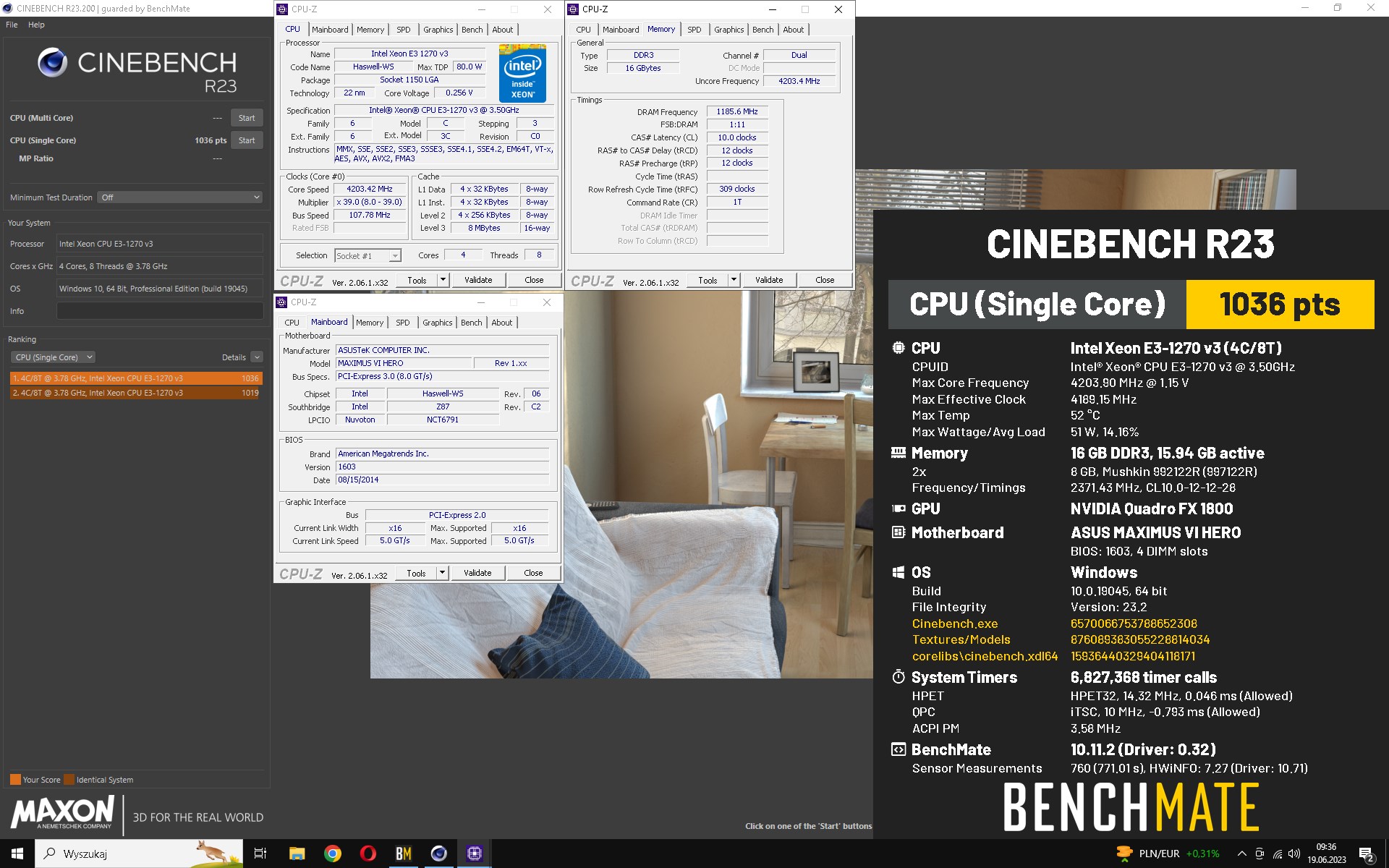
Task: Click the Close button in the Mainboard window of CPU-Z
Action: (x=533, y=573)
